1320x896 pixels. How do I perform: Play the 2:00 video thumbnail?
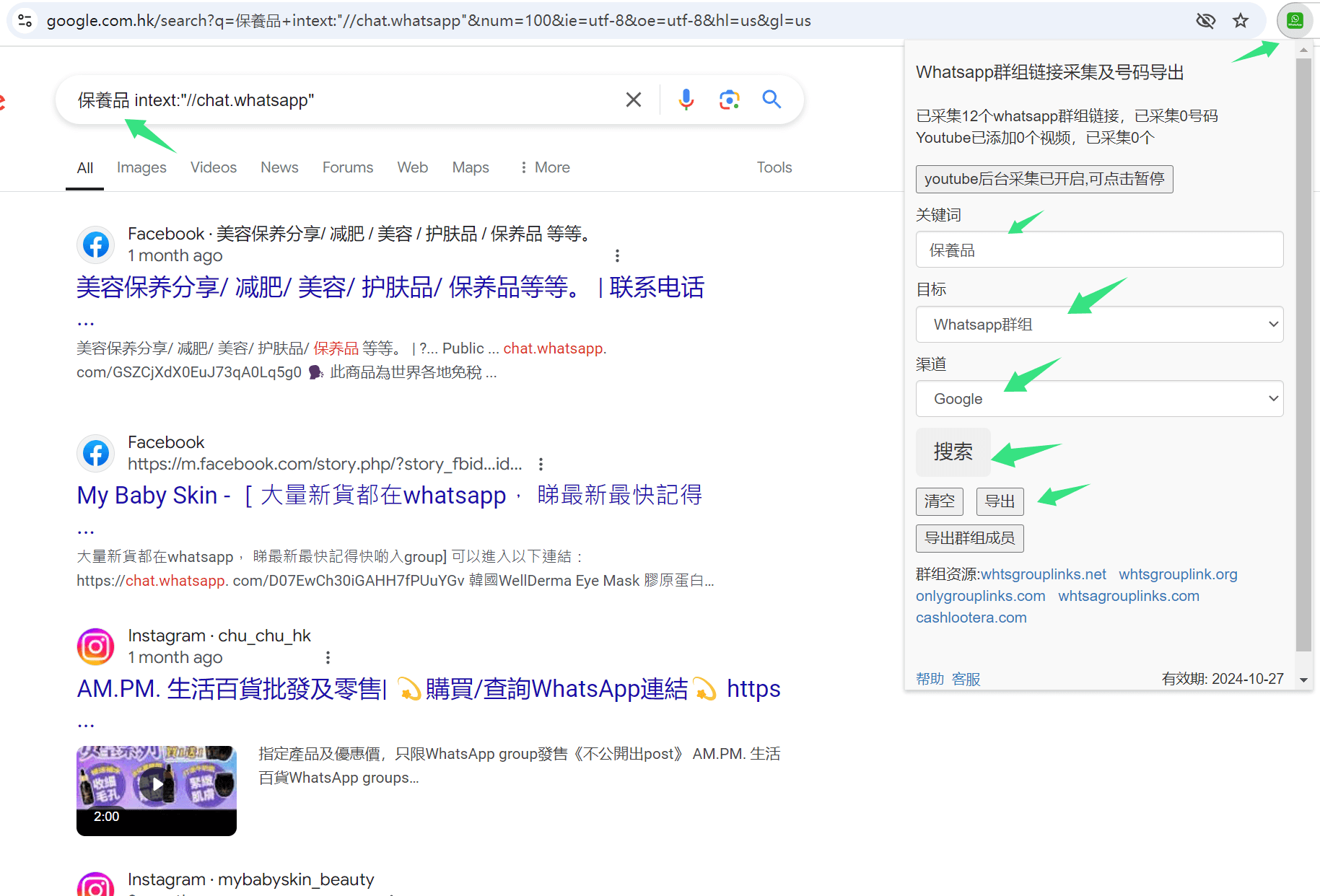pos(157,791)
